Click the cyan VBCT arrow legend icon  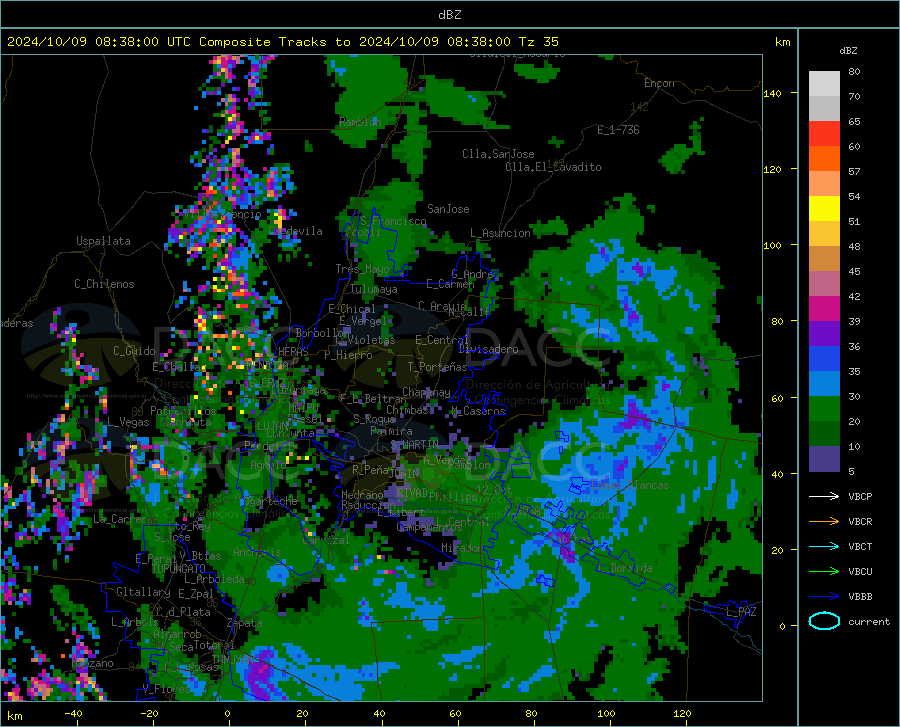(x=824, y=546)
